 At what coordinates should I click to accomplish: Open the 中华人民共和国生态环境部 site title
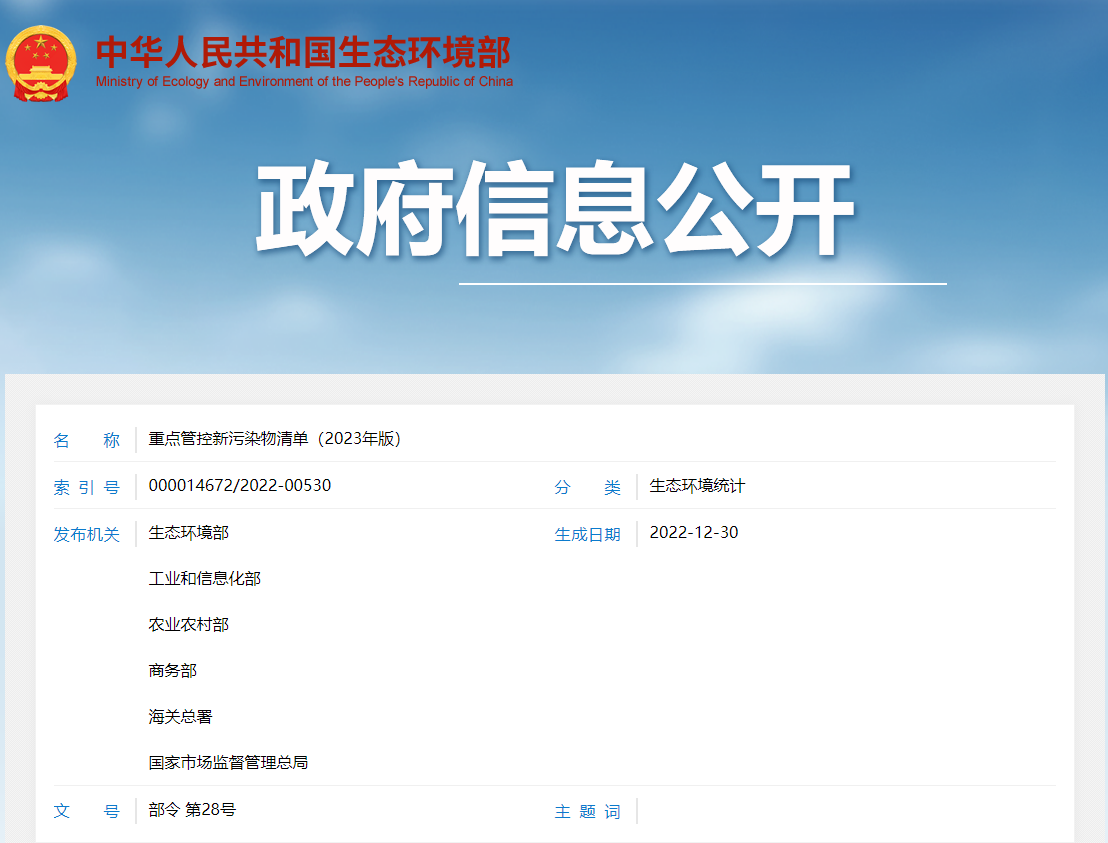[x=303, y=52]
